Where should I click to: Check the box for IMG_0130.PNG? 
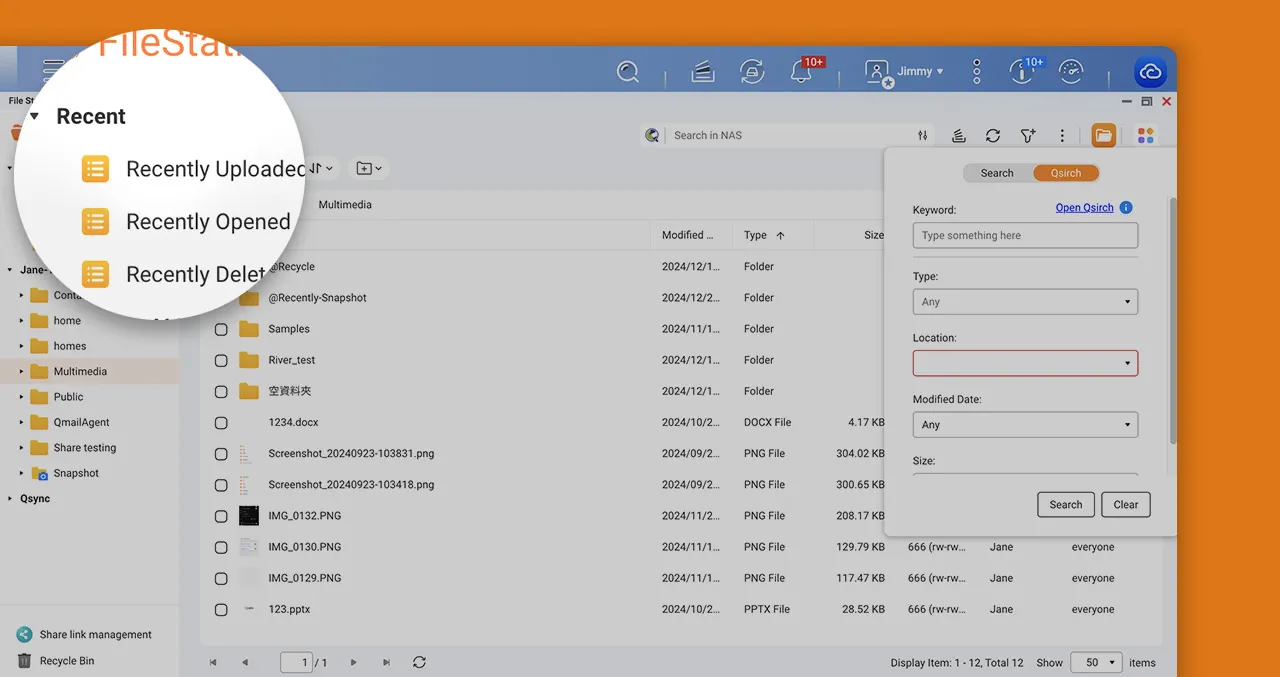click(221, 547)
